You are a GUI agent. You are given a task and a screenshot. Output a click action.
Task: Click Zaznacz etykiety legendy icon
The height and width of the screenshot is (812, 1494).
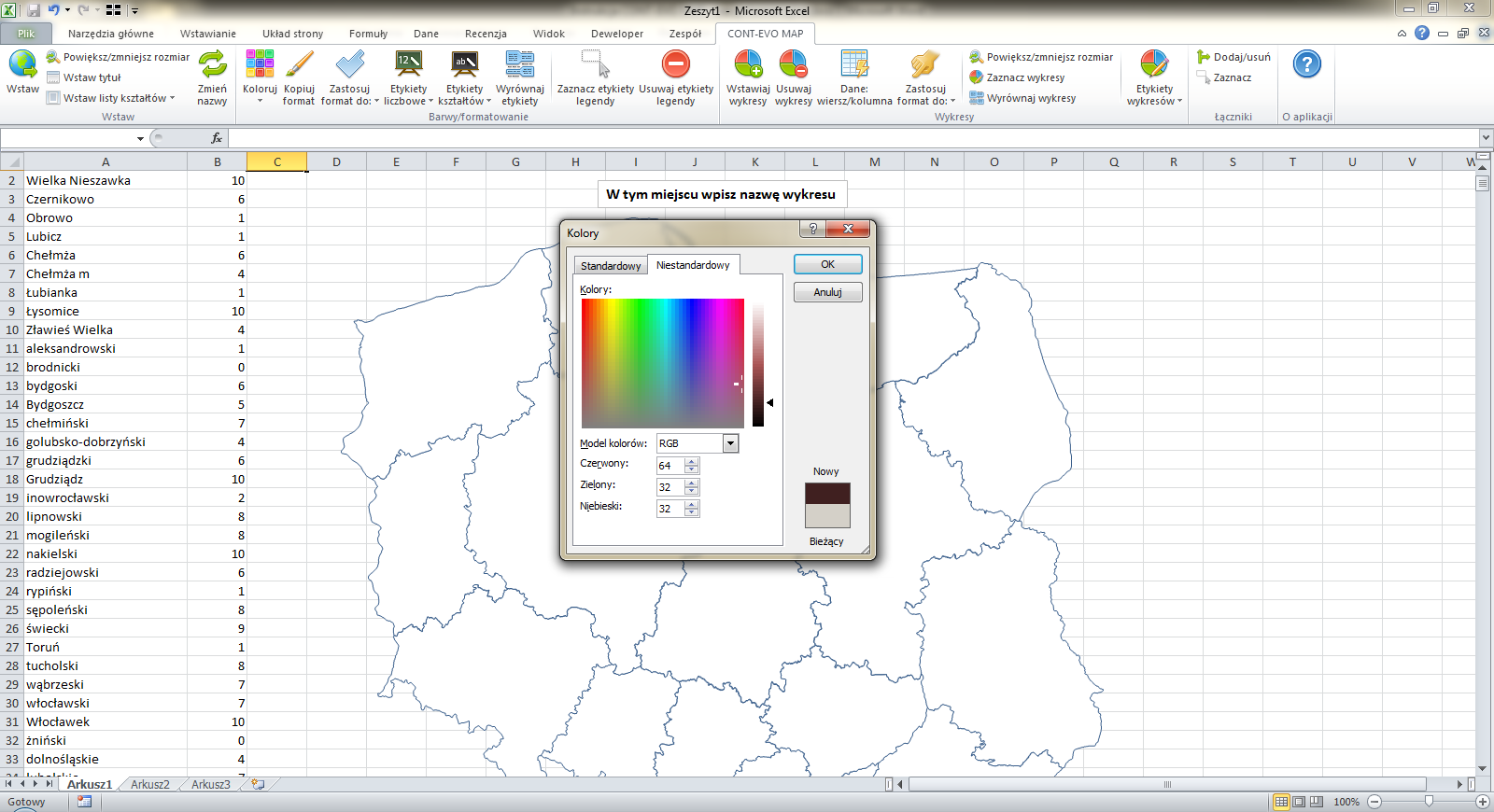click(596, 64)
